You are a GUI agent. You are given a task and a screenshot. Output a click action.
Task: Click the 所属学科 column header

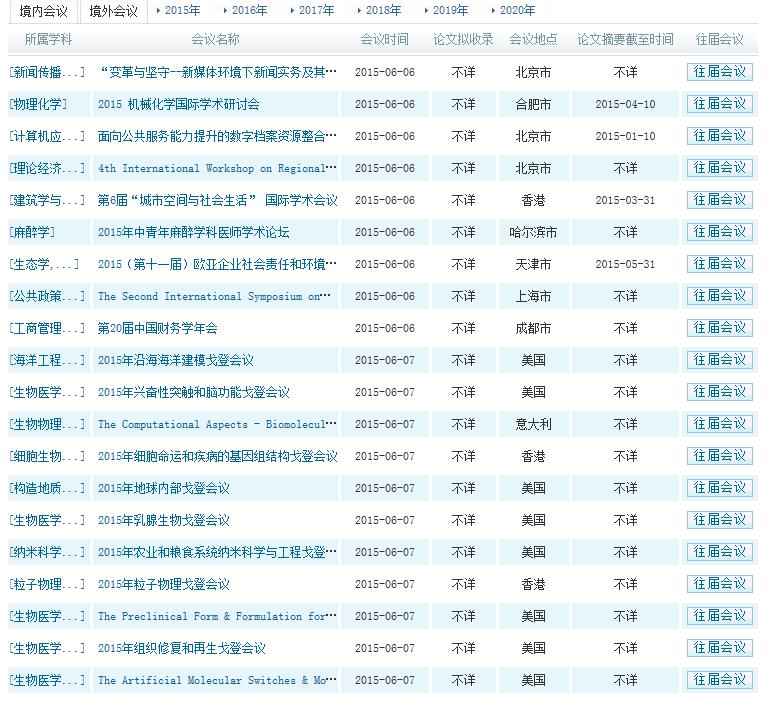tap(48, 39)
